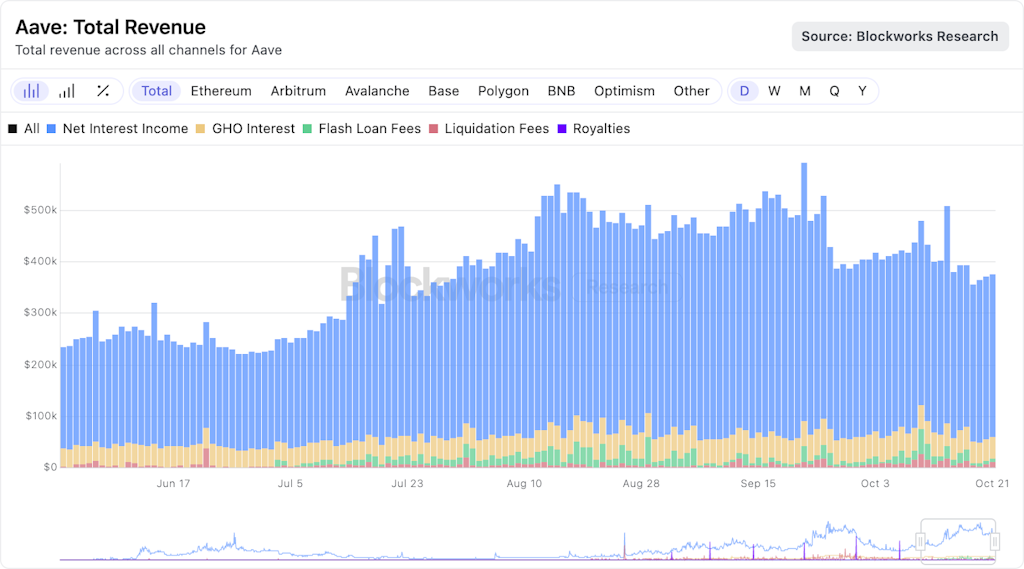The height and width of the screenshot is (569, 1024).
Task: Filter revenue by Avalanche
Action: click(377, 91)
